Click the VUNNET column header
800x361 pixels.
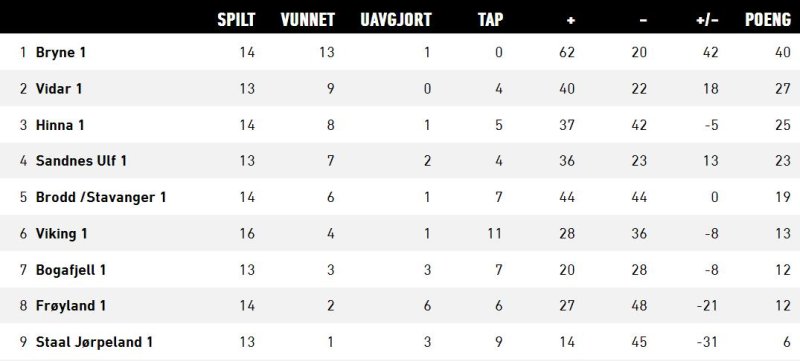[308, 19]
